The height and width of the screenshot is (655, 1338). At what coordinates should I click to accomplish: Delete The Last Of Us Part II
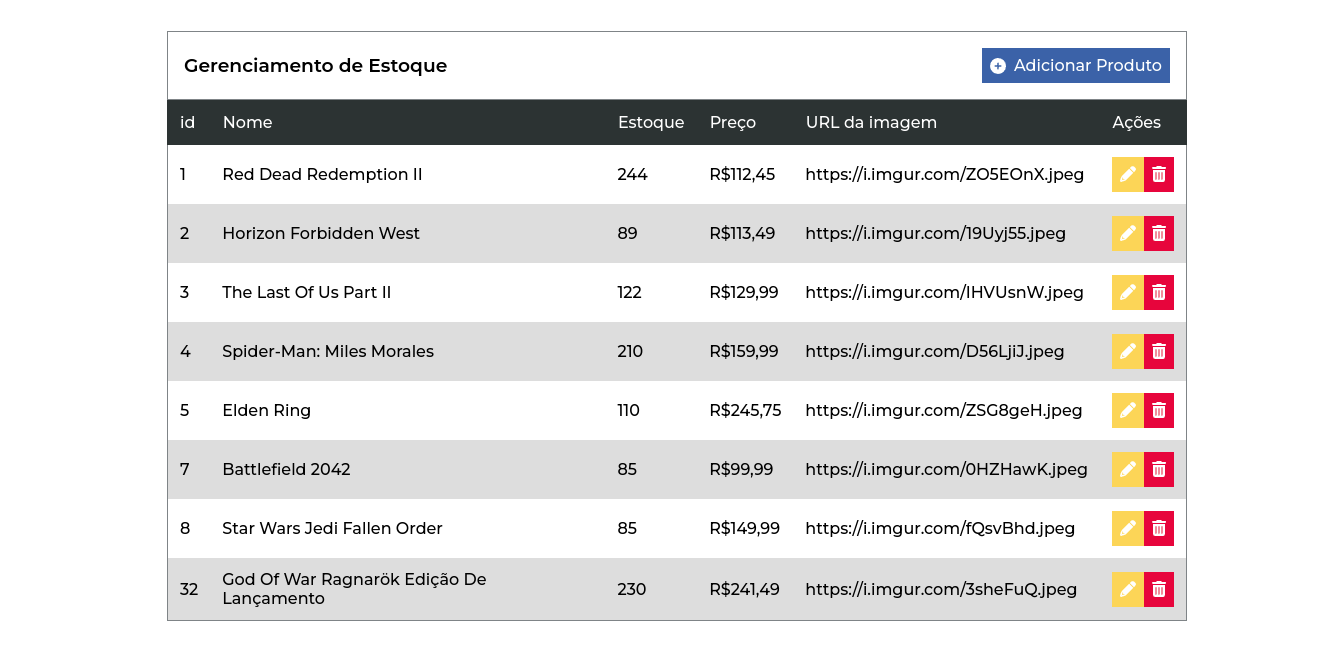point(1159,292)
